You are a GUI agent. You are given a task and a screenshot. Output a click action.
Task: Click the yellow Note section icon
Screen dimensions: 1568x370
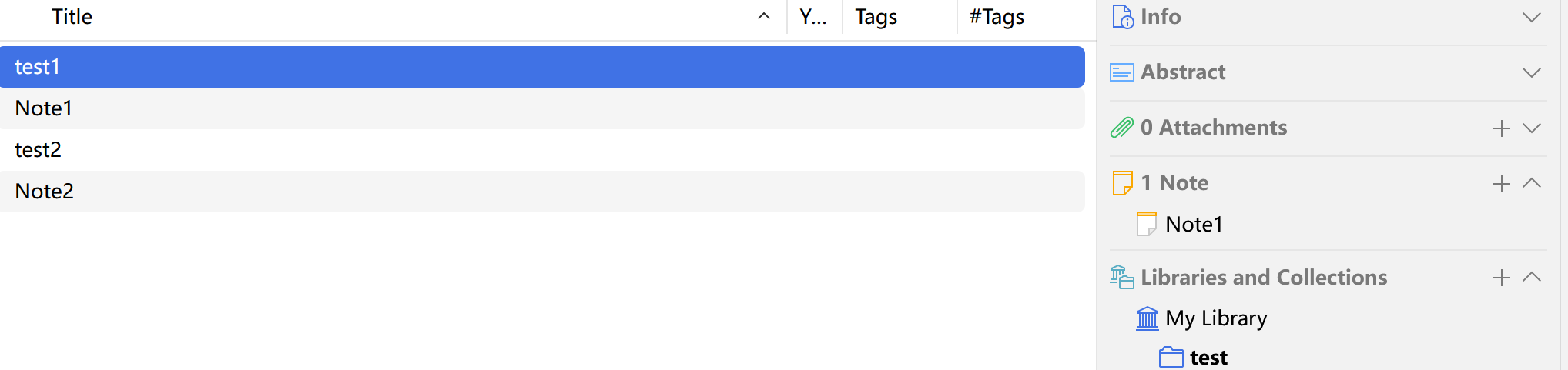[x=1123, y=183]
